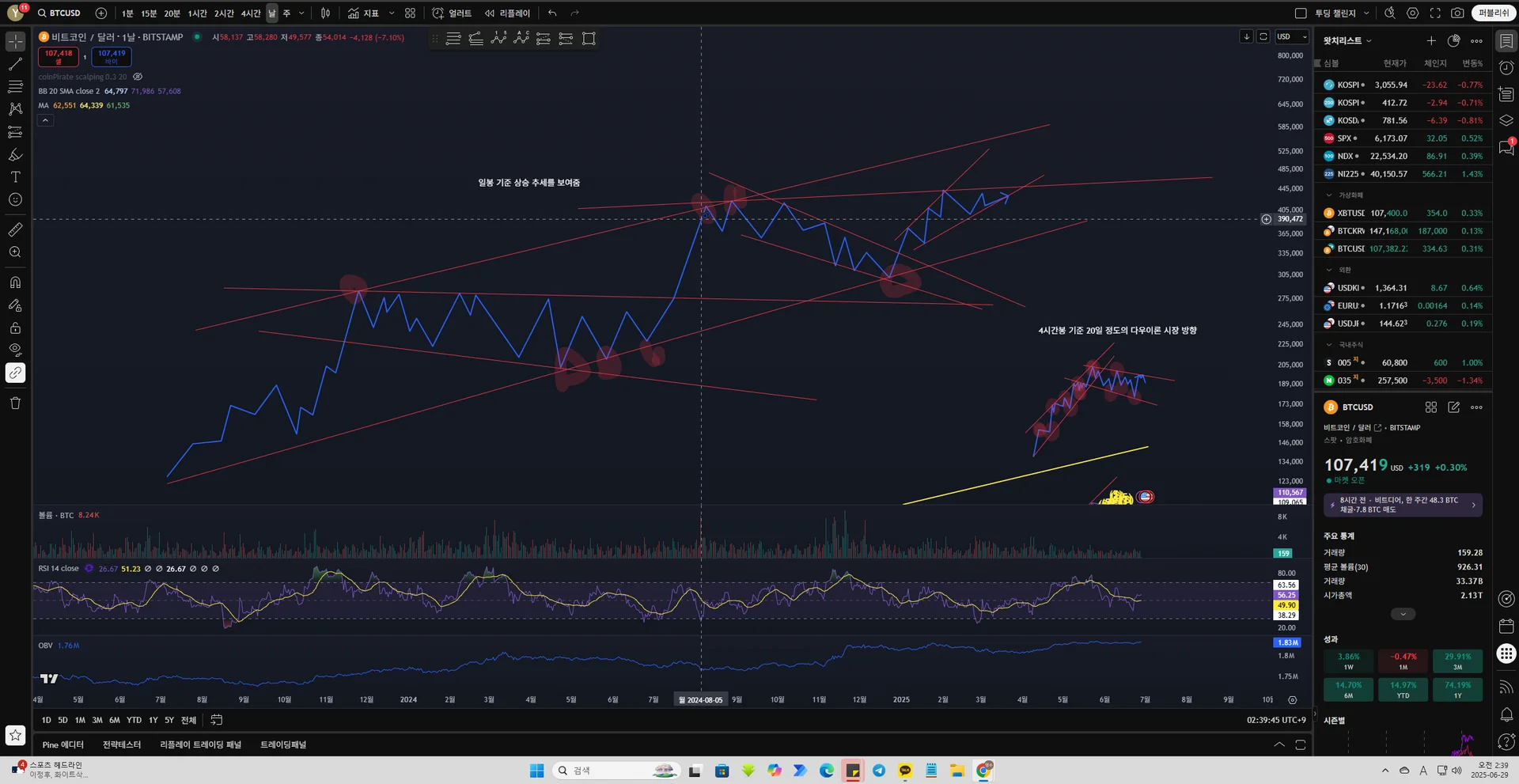Select the crosshair cursor tool
Image resolution: width=1519 pixels, height=784 pixels.
click(15, 41)
